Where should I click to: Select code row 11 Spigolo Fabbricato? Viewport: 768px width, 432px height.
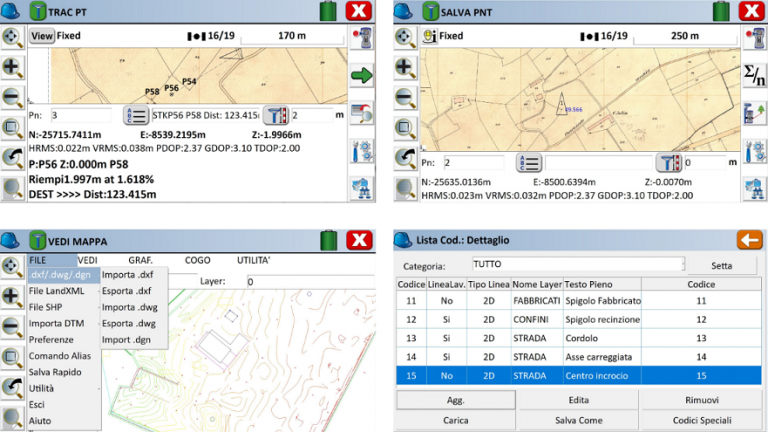click(579, 301)
